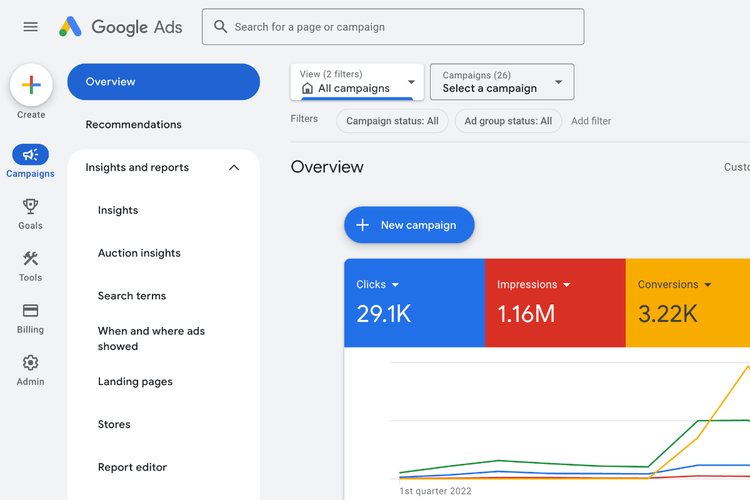Open Campaigns megaphone icon in sidebar
This screenshot has height=500, width=750.
click(30, 155)
